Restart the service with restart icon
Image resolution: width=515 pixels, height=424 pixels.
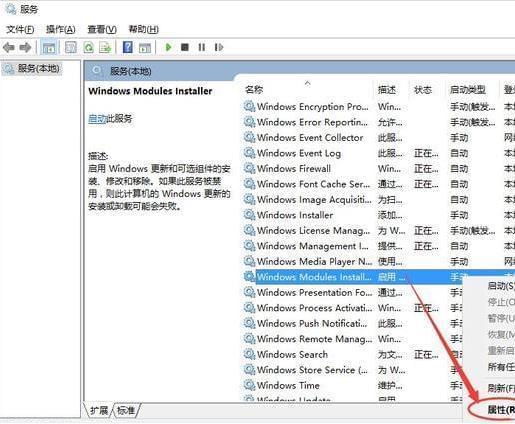coord(219,47)
